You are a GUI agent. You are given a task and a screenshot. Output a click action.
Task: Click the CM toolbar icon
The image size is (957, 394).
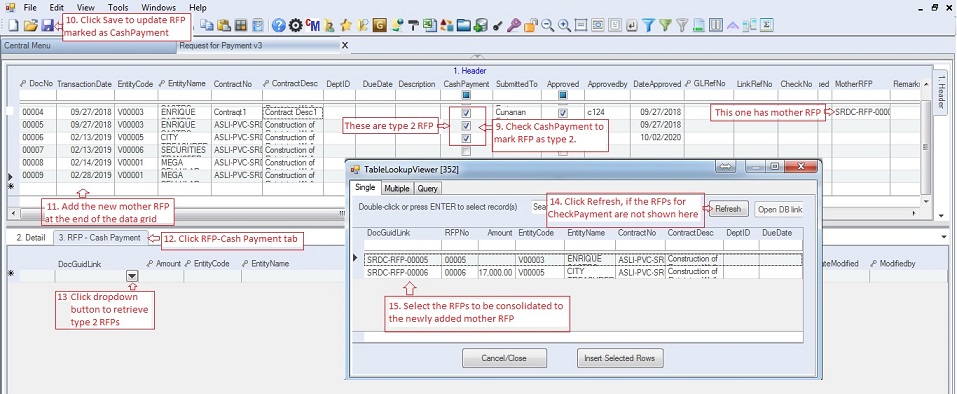coord(312,25)
